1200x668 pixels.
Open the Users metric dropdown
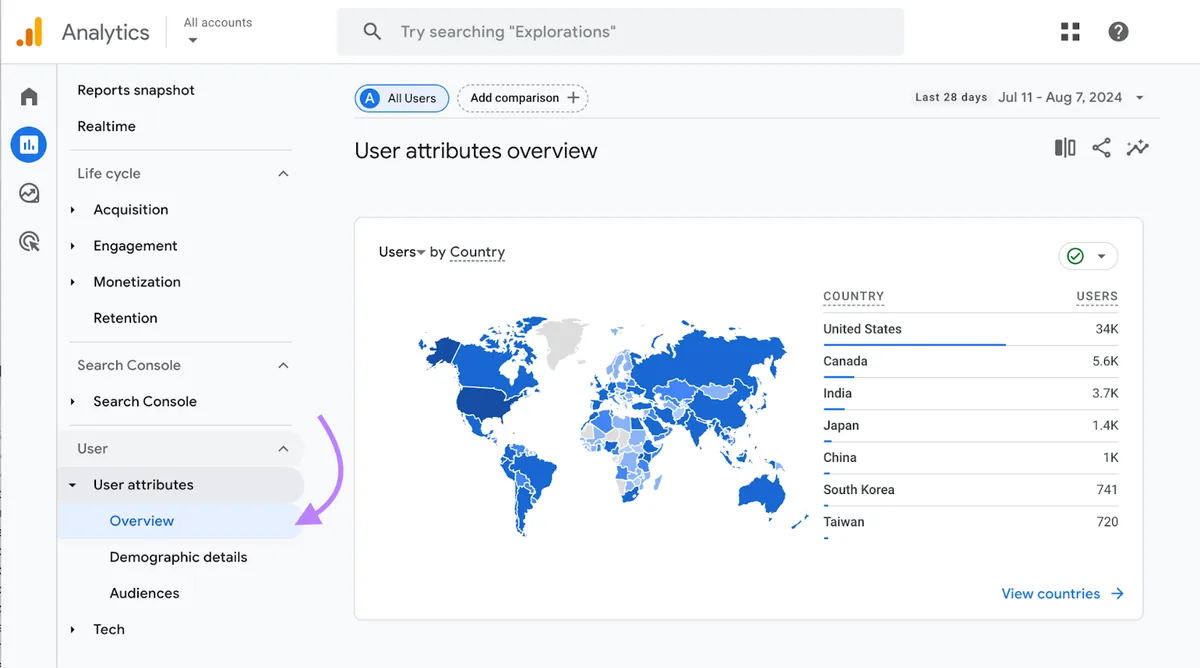click(402, 252)
